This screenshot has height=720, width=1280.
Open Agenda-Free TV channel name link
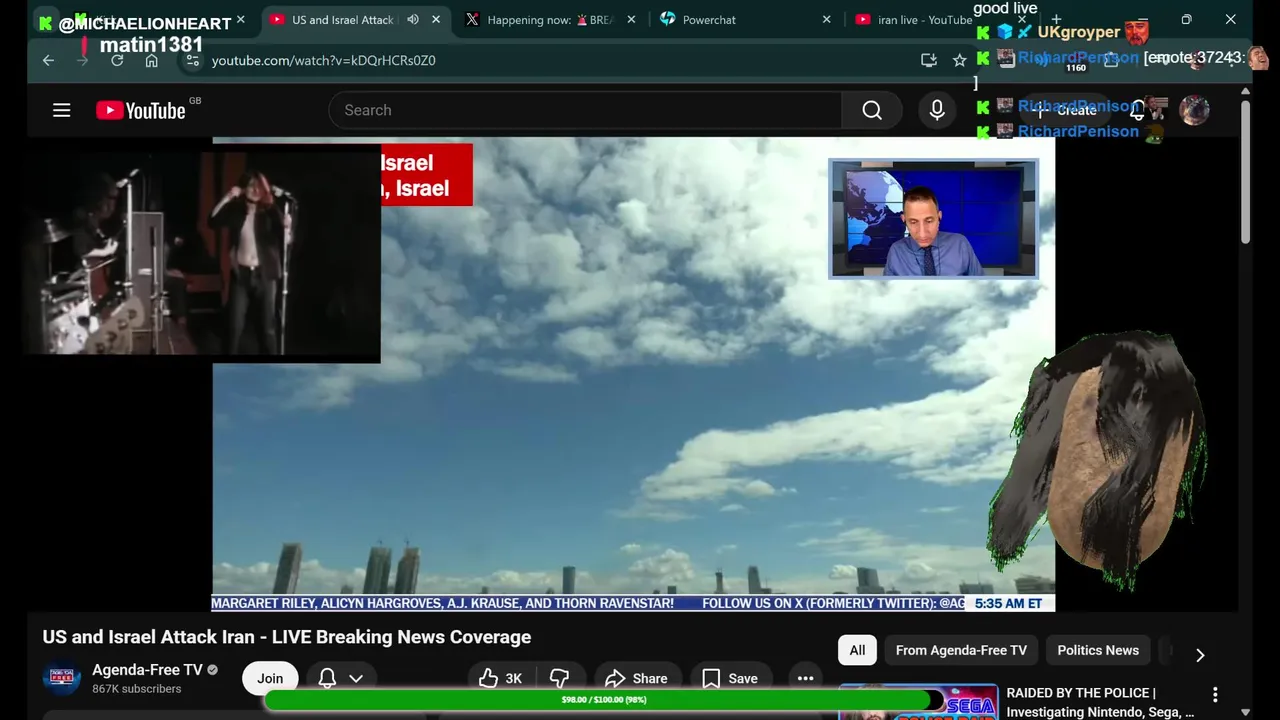[147, 670]
